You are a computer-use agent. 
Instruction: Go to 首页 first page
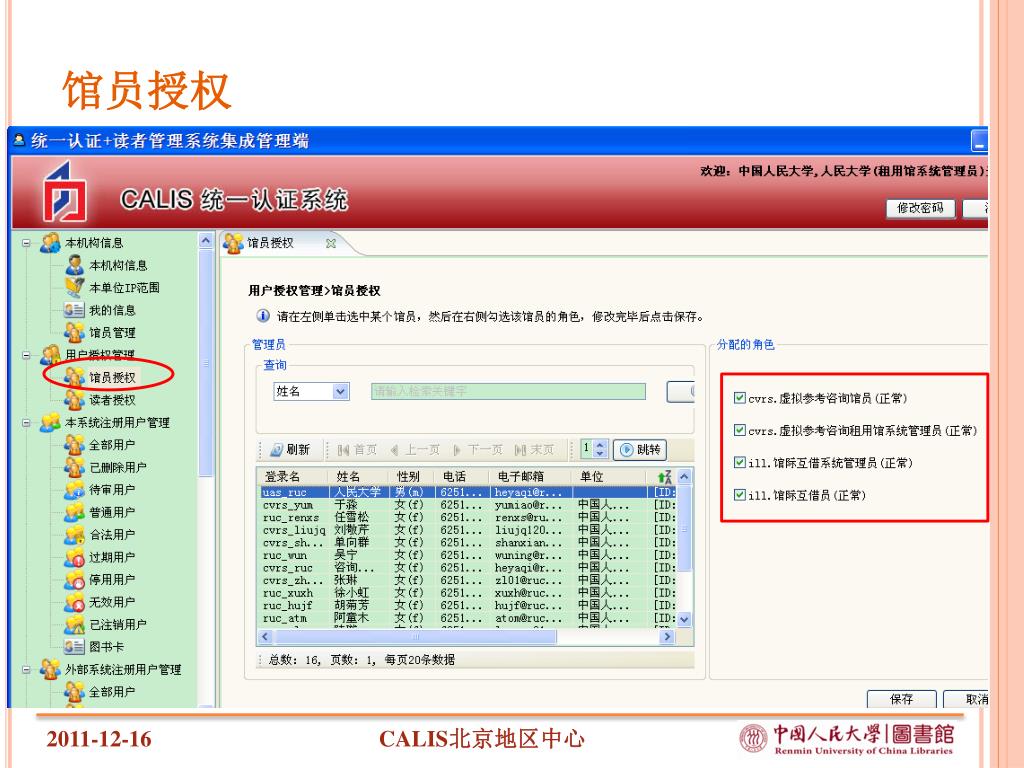click(357, 449)
